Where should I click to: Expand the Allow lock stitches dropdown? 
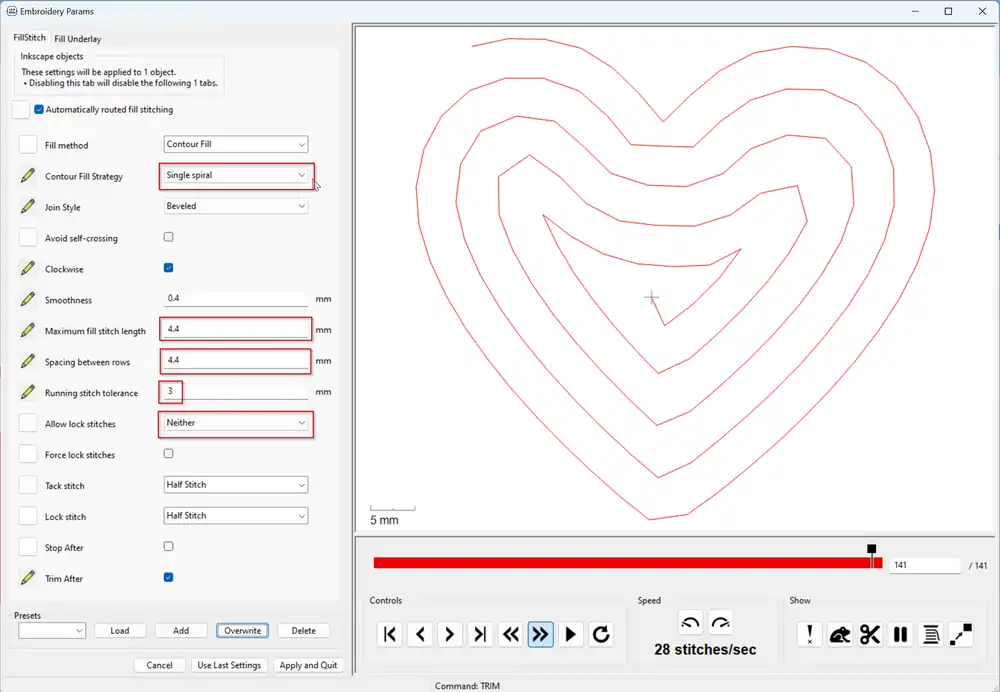coord(236,423)
